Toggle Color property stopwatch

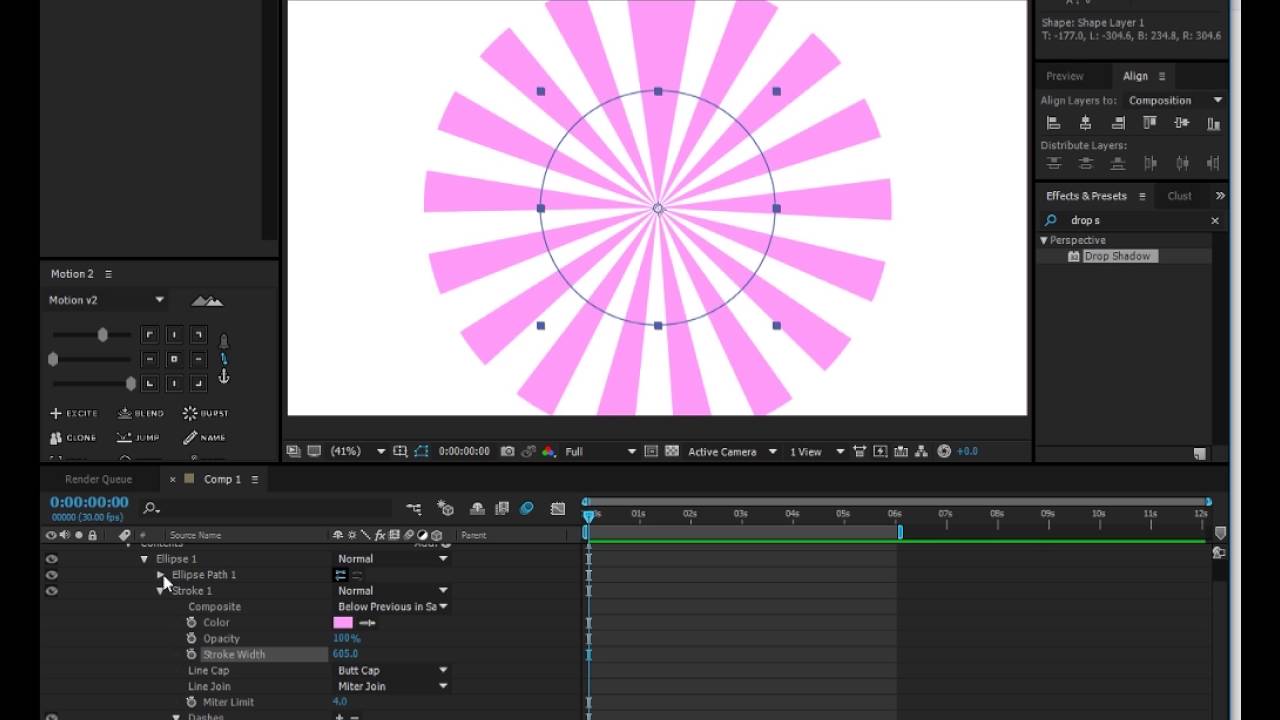coord(191,622)
